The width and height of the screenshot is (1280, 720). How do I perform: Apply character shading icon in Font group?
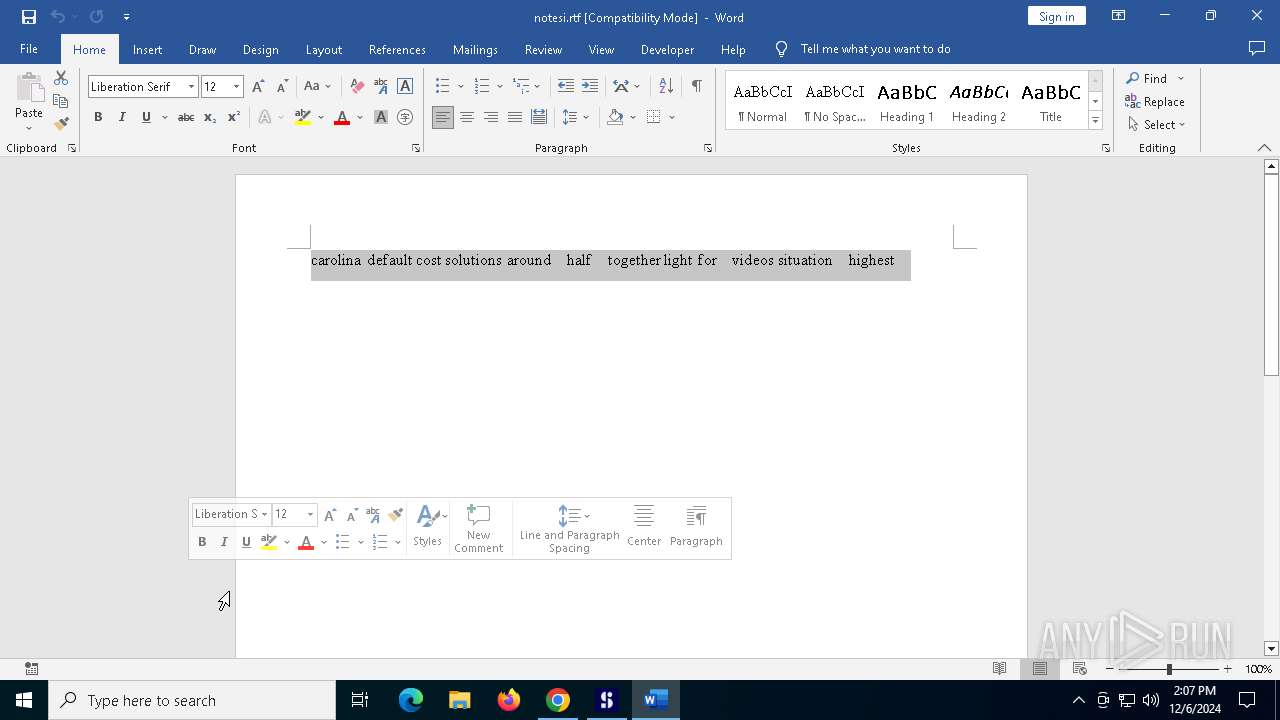click(x=381, y=117)
